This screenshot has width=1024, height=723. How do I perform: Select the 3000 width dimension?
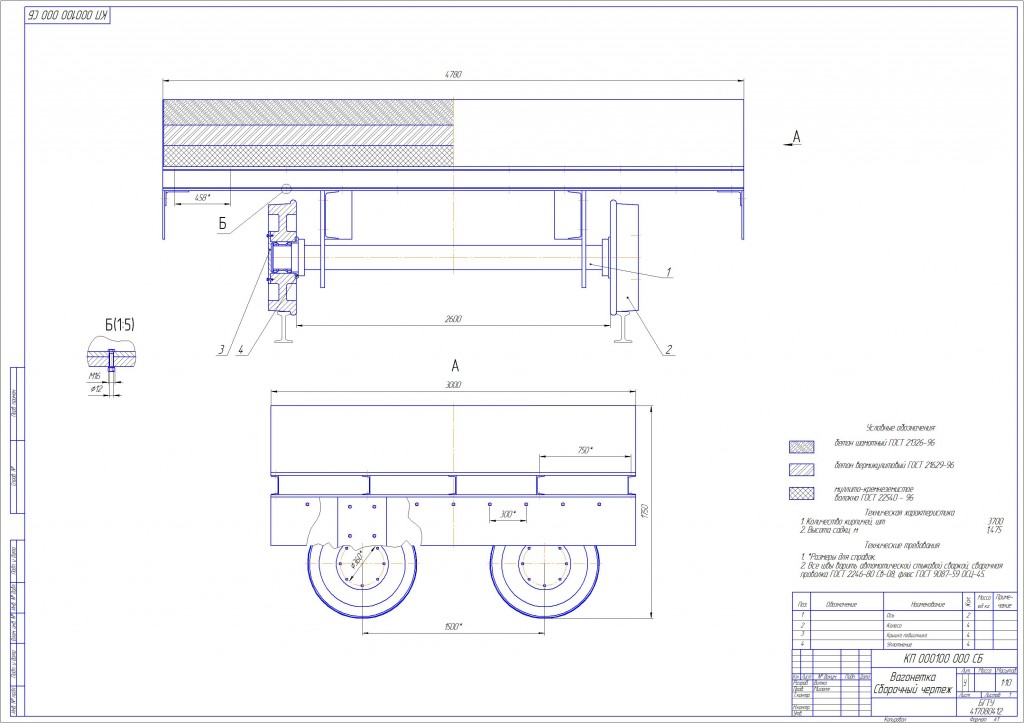pyautogui.click(x=453, y=385)
